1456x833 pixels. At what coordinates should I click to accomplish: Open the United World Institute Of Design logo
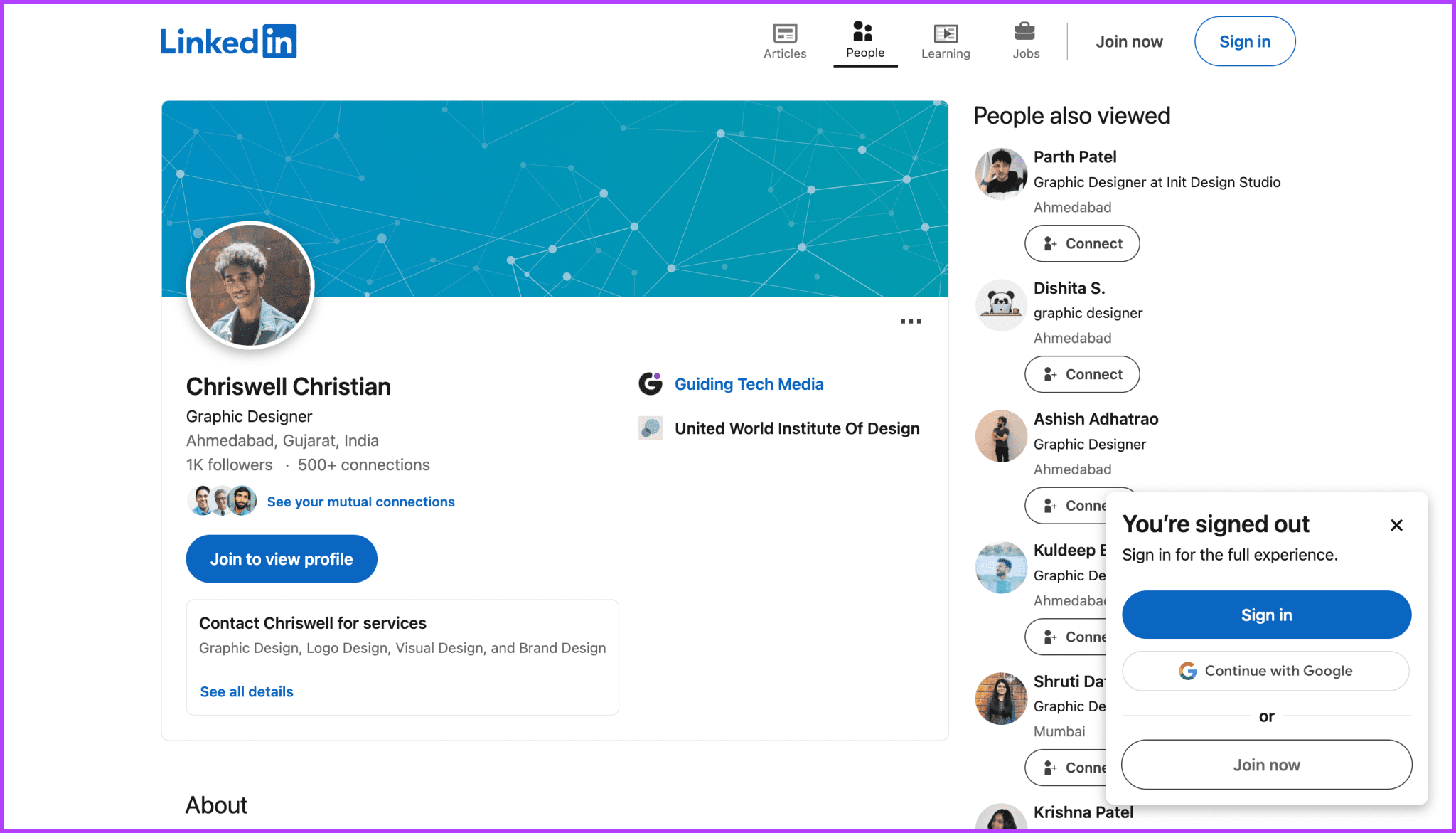650,428
